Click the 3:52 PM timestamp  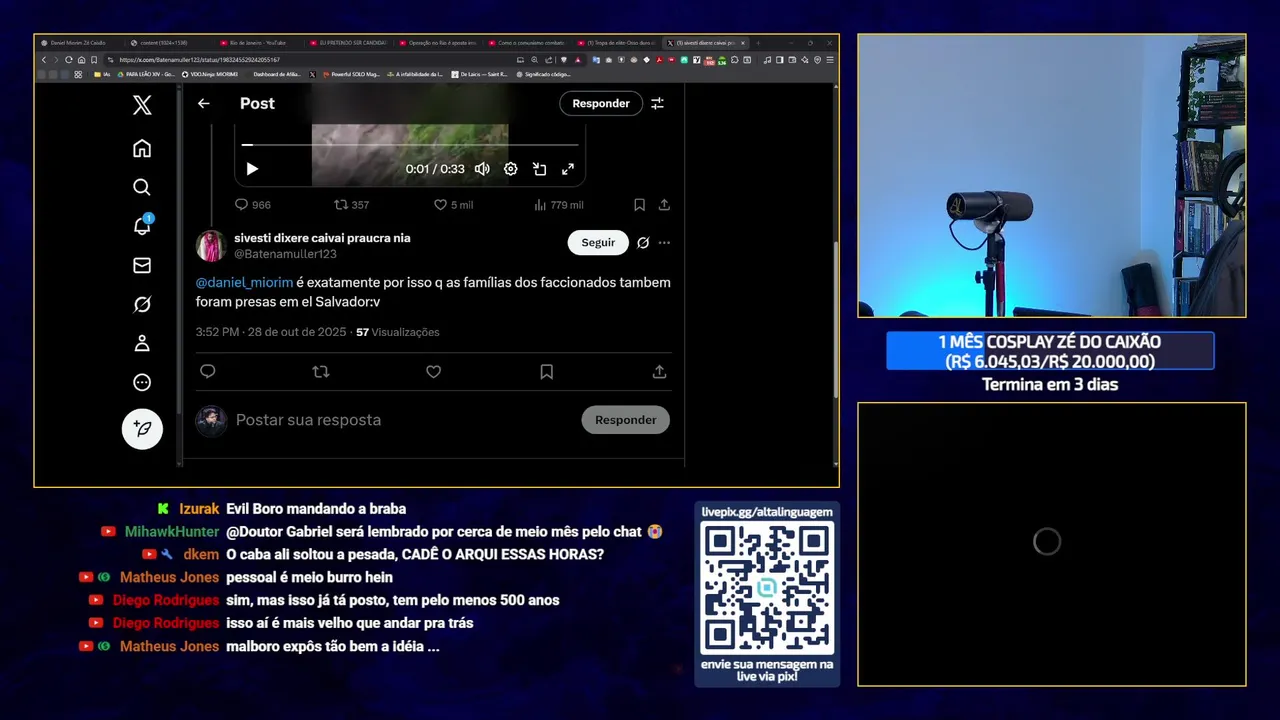point(217,332)
